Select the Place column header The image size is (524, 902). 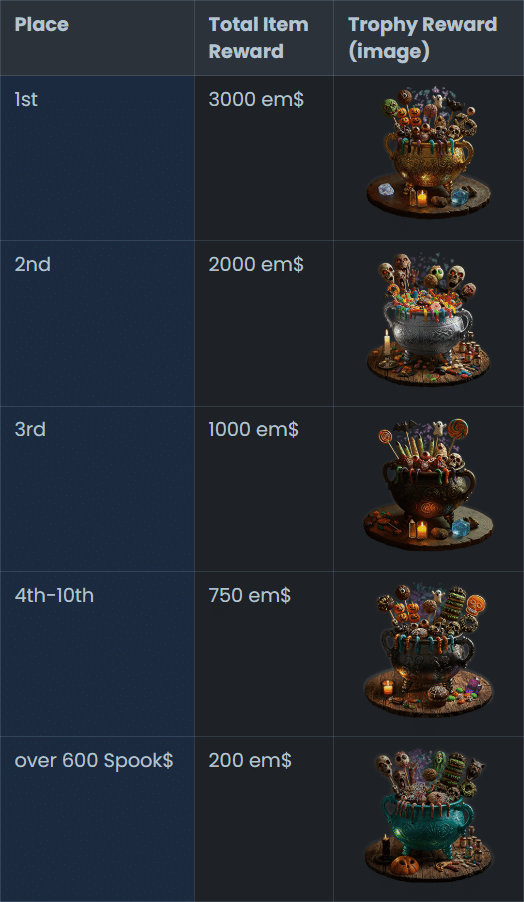pos(97,38)
